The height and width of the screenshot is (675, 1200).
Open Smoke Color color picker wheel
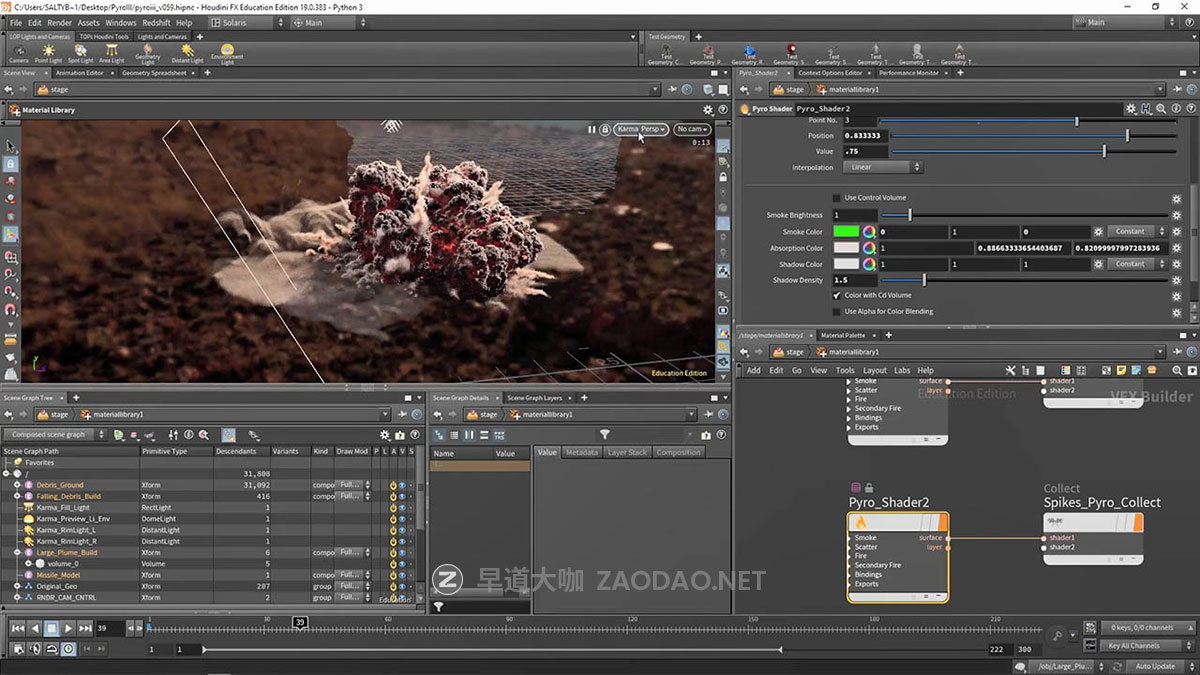point(870,232)
